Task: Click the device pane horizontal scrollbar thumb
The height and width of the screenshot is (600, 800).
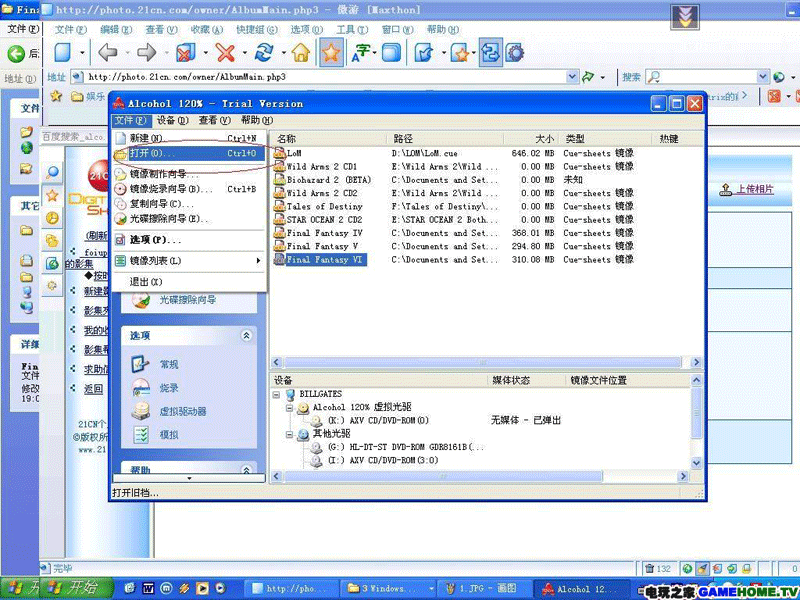Action: [443, 477]
